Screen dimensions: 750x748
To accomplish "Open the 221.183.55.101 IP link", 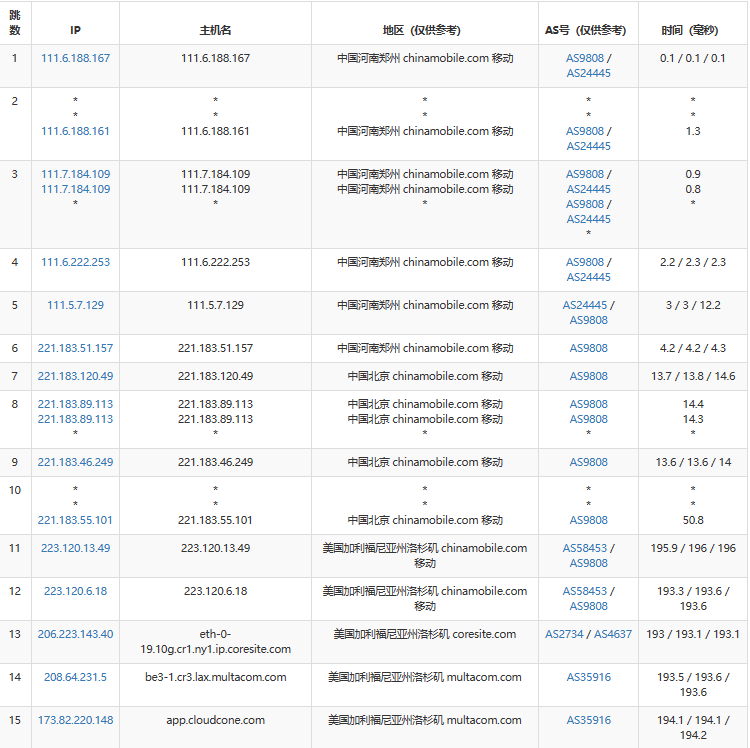I will [x=76, y=520].
